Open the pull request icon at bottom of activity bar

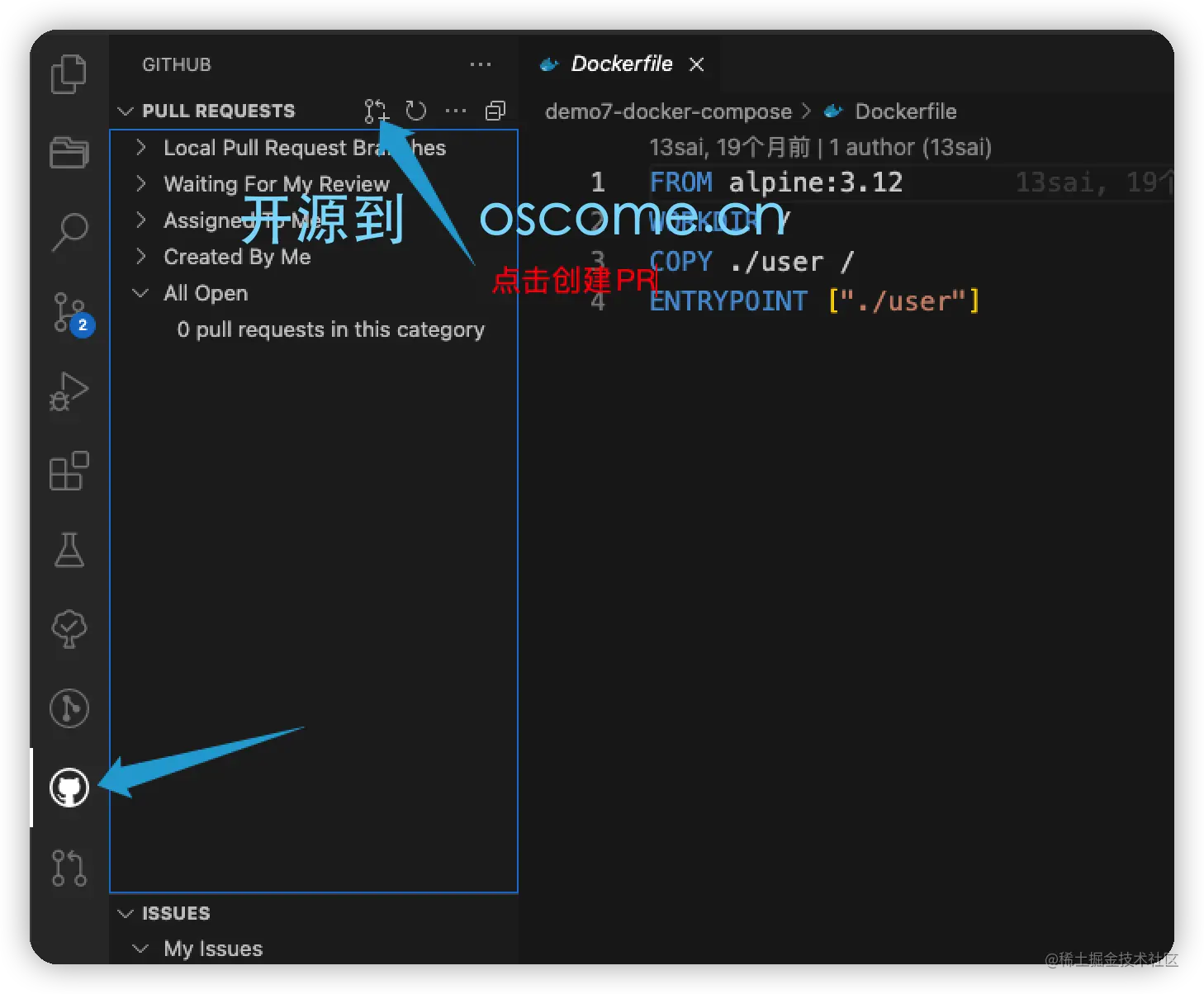pos(69,868)
